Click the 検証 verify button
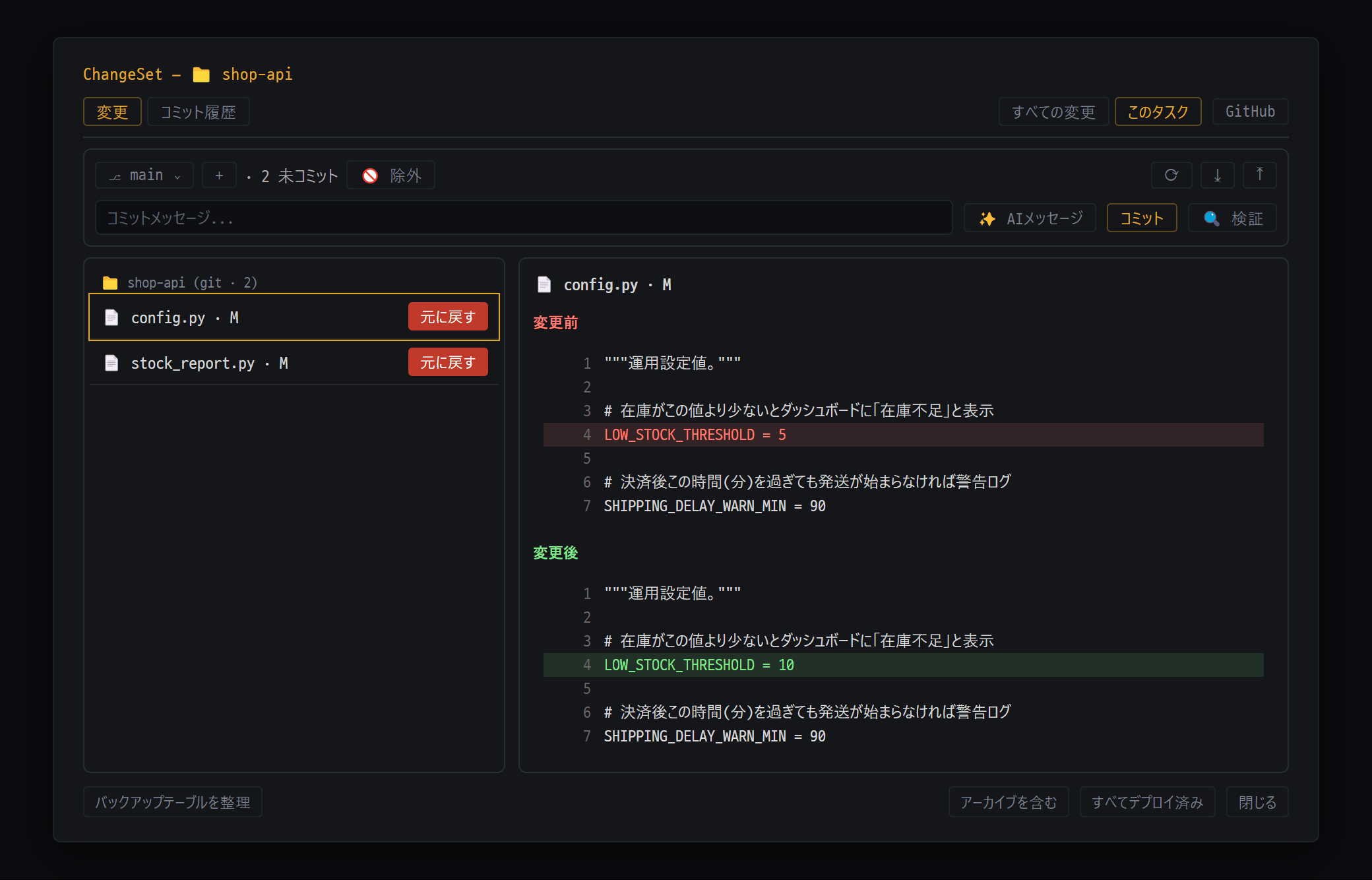This screenshot has height=880, width=1372. (1232, 218)
